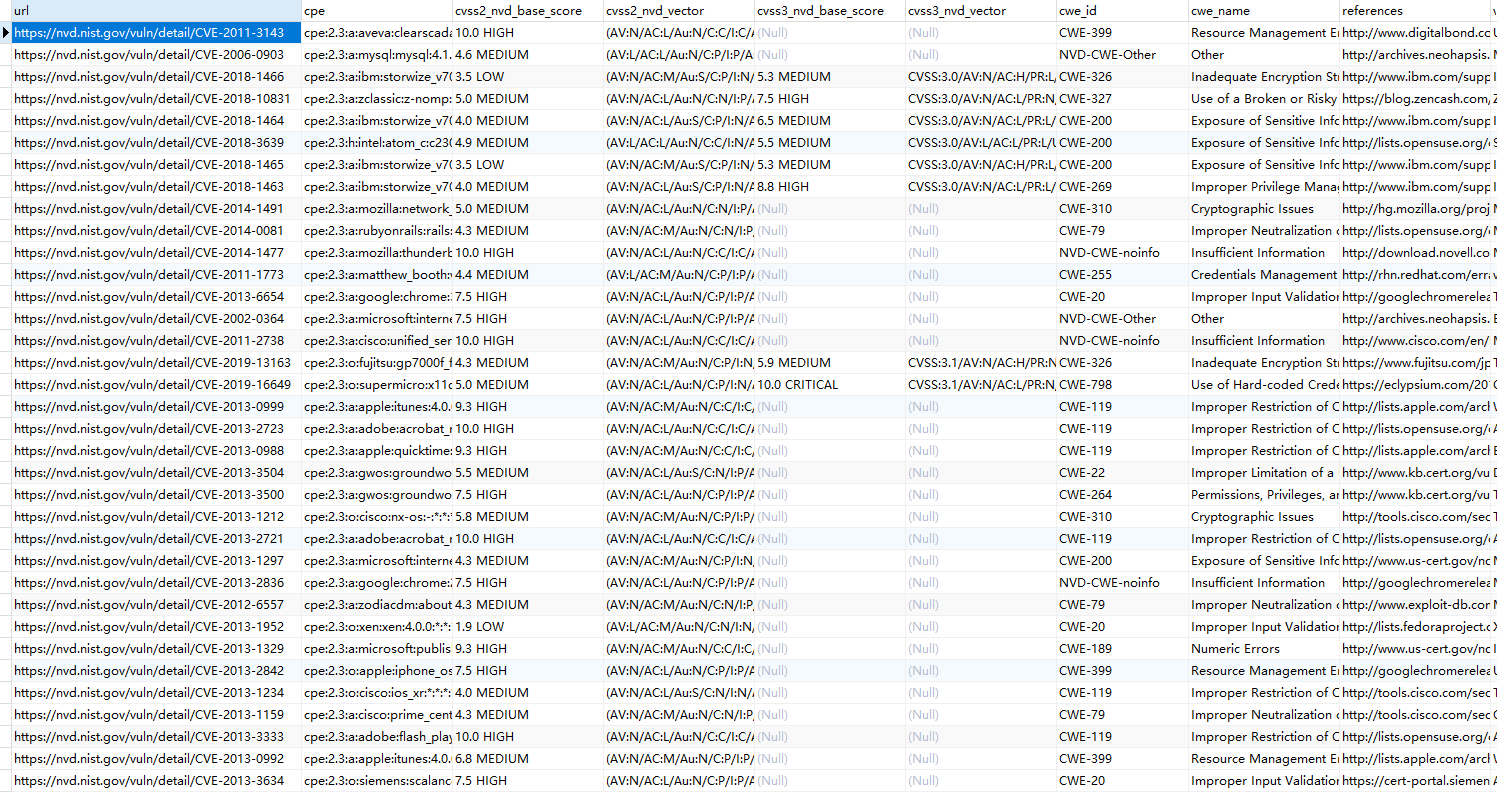This screenshot has height=808, width=1497.
Task: Select the cwe_name column header
Action: click(x=1264, y=11)
